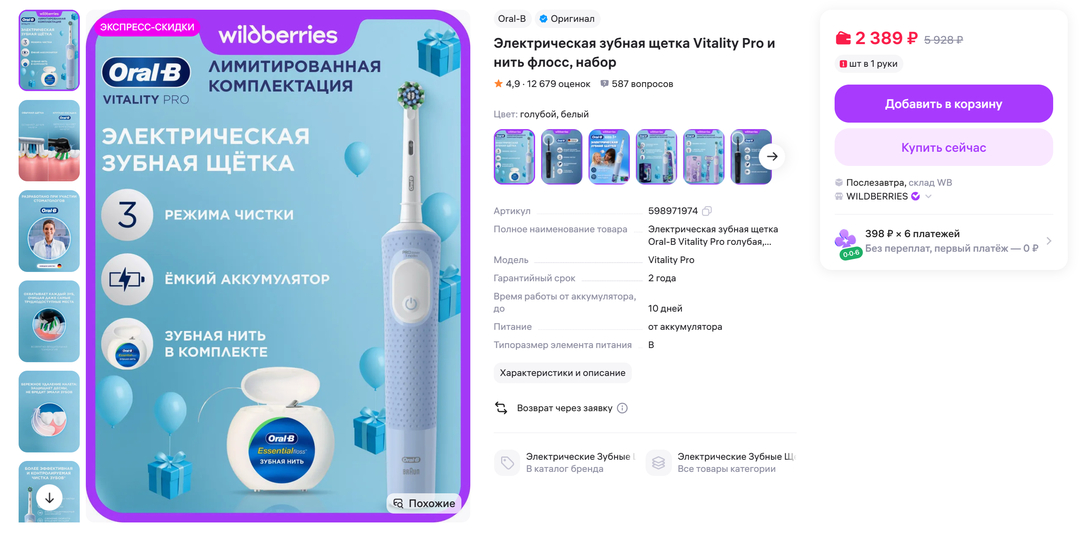This screenshot has height=535, width=1090.
Task: Click the category stack icon
Action: (x=658, y=463)
